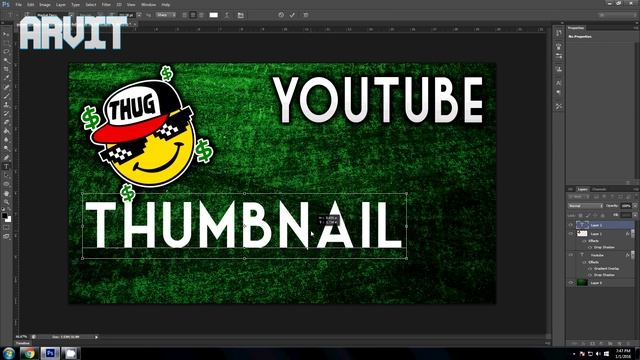Image resolution: width=640 pixels, height=360 pixels.
Task: Collapse the Youtube layer's fx effects list
Action: 633,255
